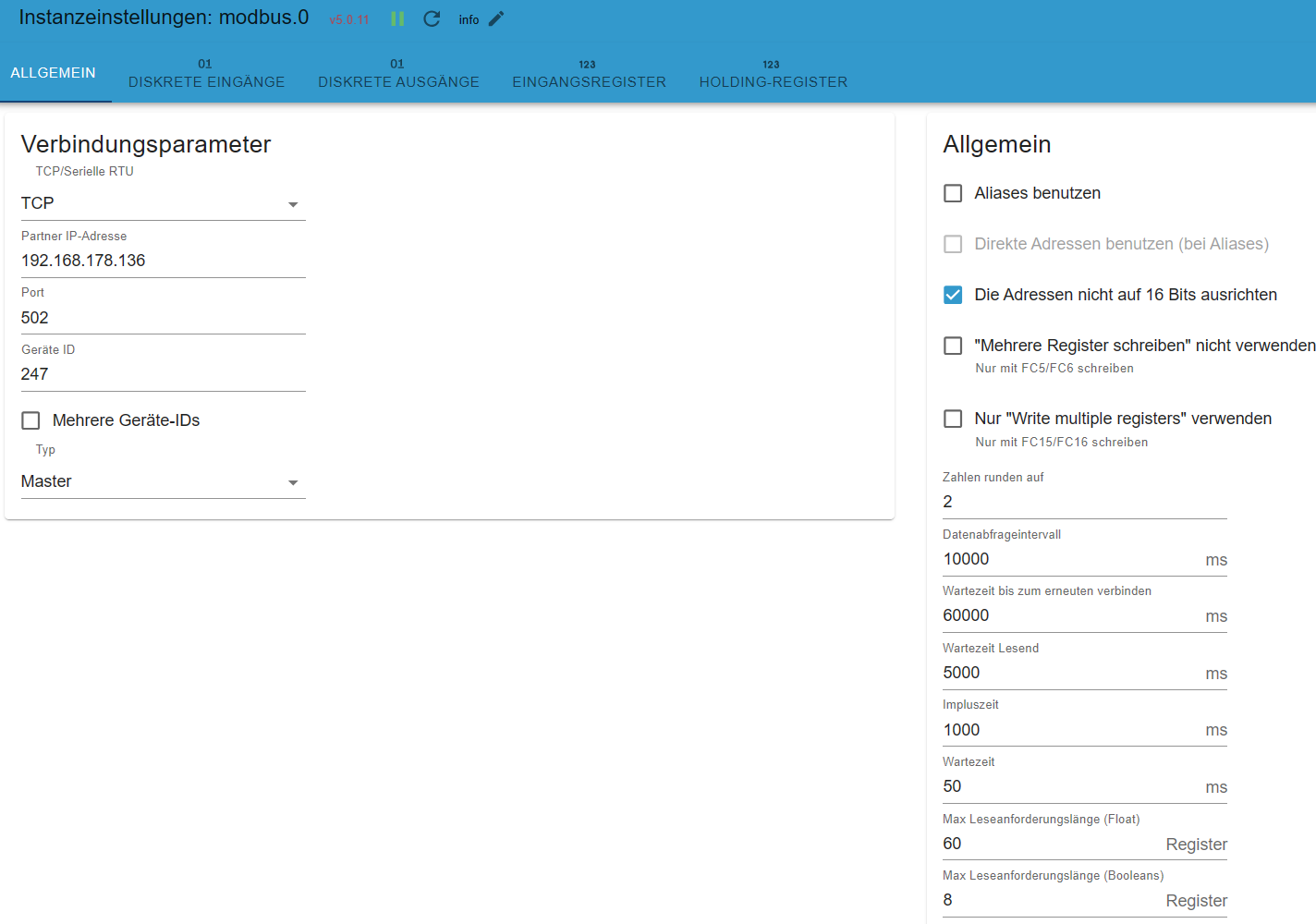1316x924 pixels.
Task: Open the Diskrete Ausgänge tab
Action: (x=398, y=73)
